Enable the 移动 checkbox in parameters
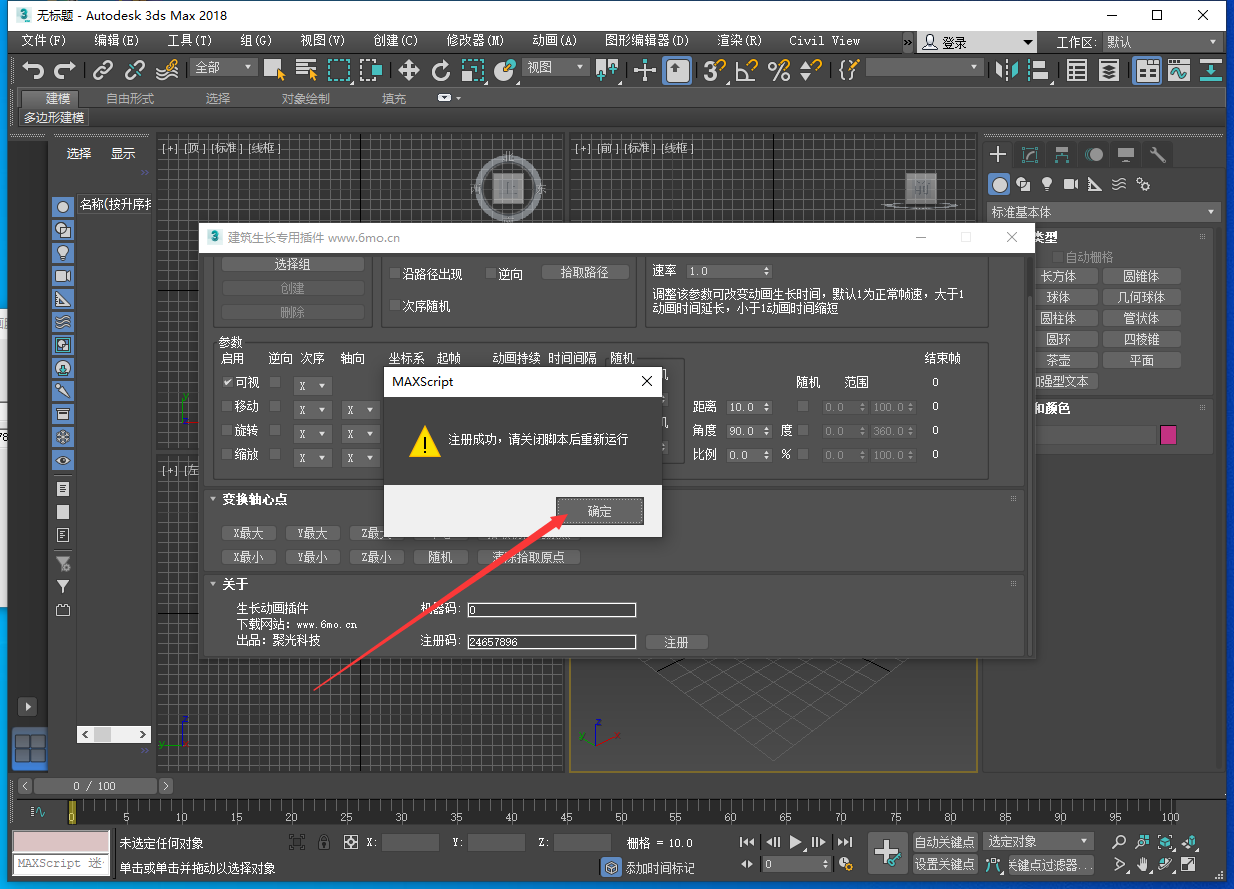 click(x=228, y=406)
